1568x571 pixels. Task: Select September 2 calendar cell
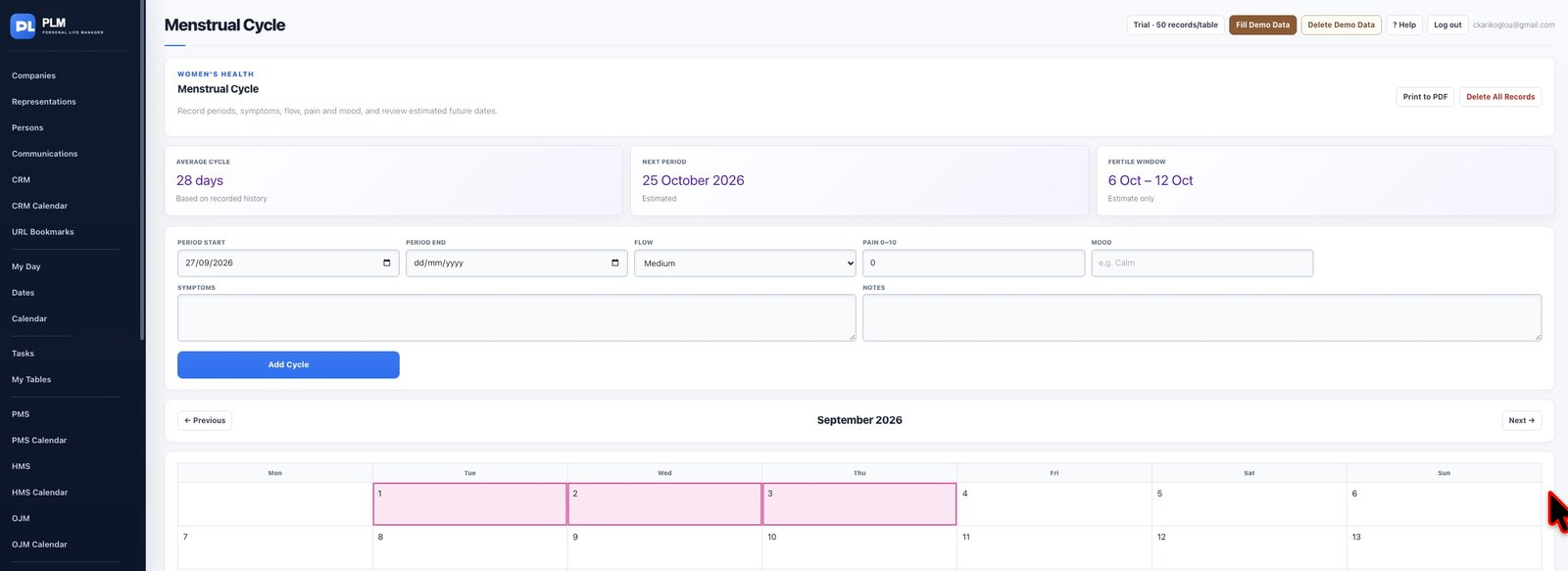coord(664,504)
